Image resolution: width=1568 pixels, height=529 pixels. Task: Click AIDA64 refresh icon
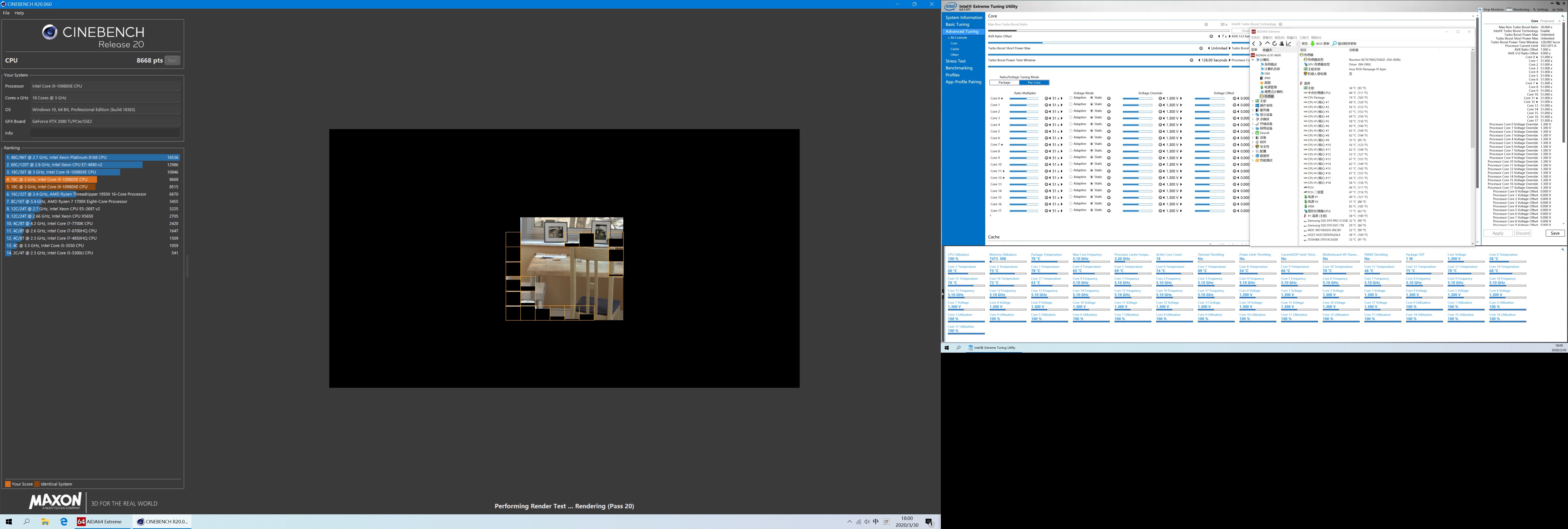tap(1274, 44)
